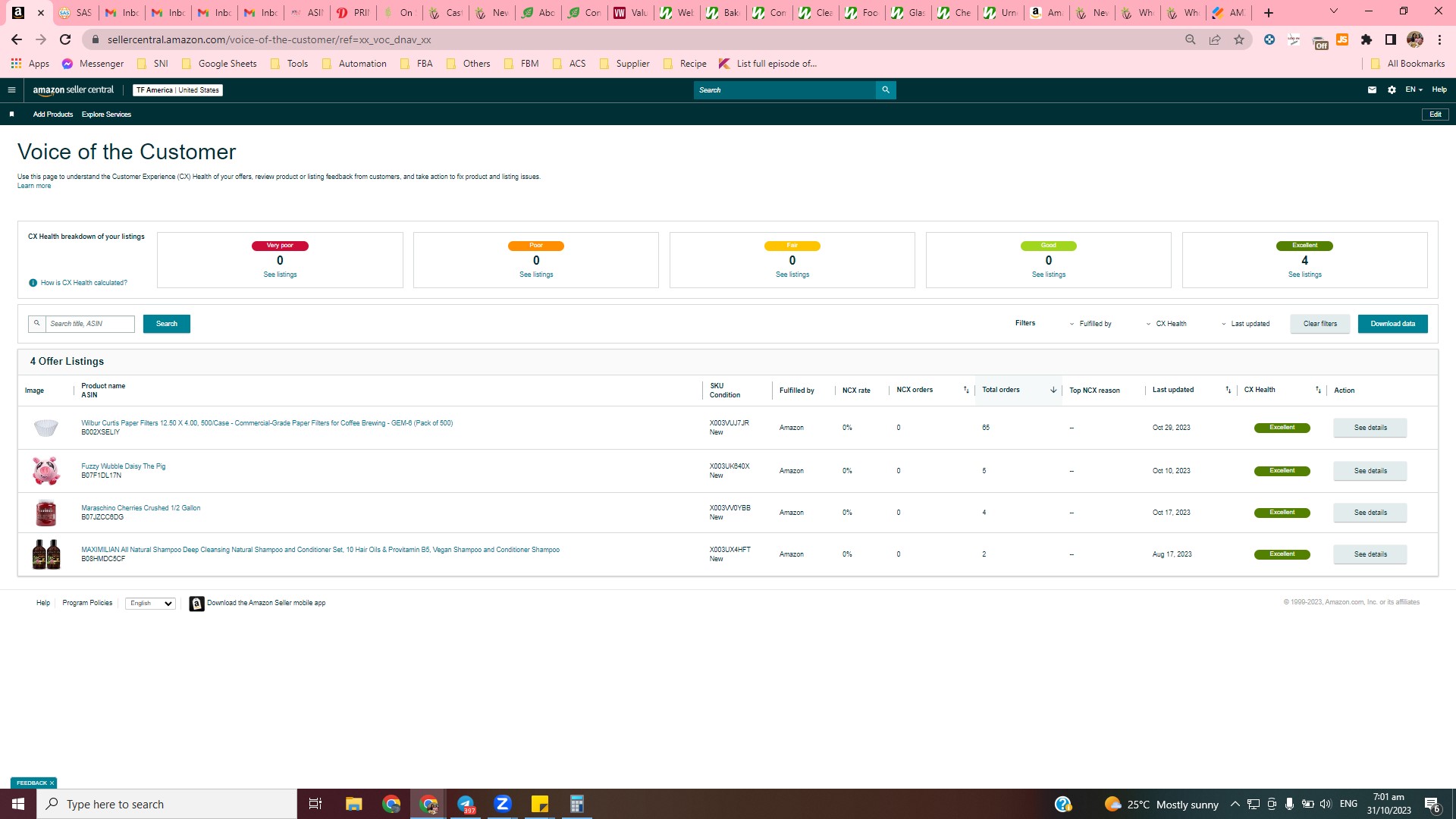Screen dimensions: 1456x819
Task: Click the Fuzzy Wubble pig product thumbnail
Action: [x=45, y=471]
